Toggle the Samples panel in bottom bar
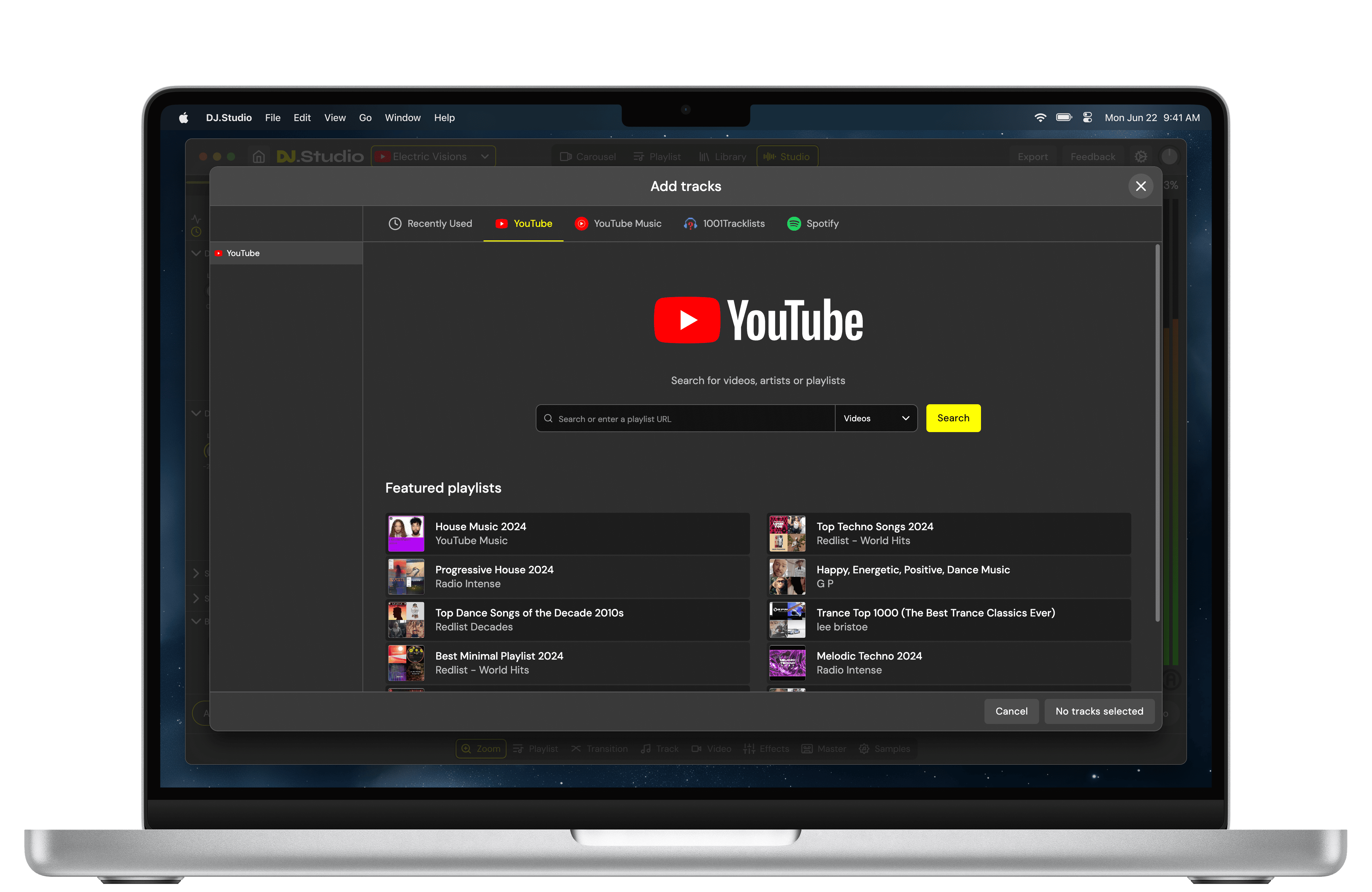The height and width of the screenshot is (892, 1372). click(884, 749)
